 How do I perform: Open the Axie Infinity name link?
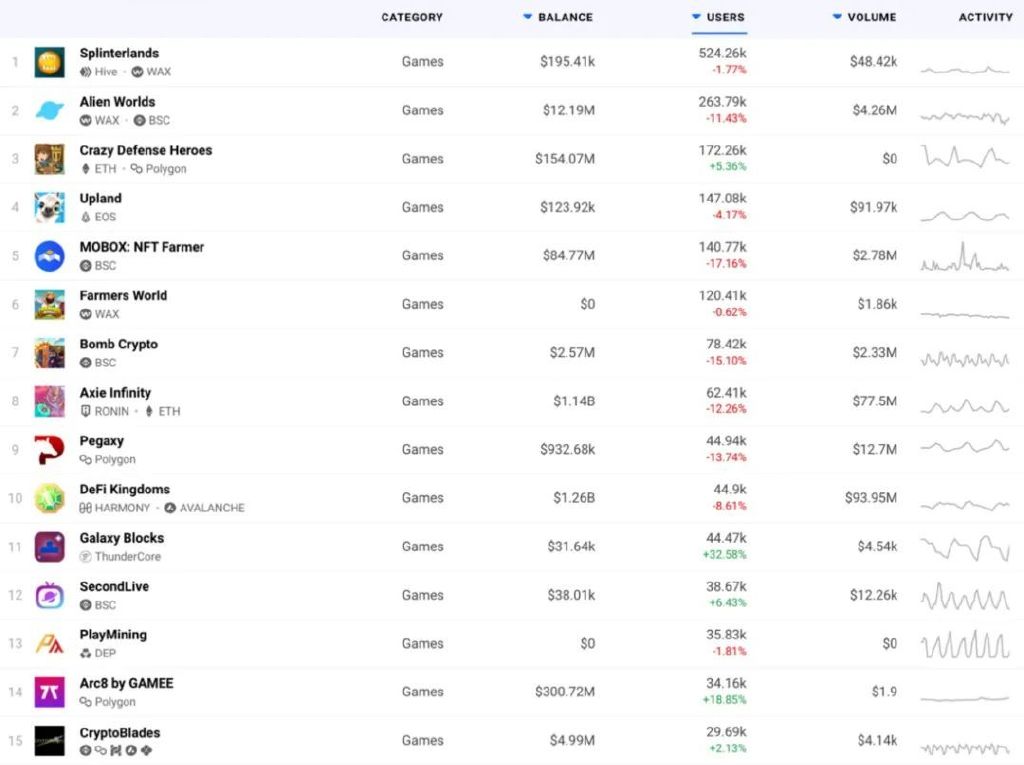tap(115, 393)
